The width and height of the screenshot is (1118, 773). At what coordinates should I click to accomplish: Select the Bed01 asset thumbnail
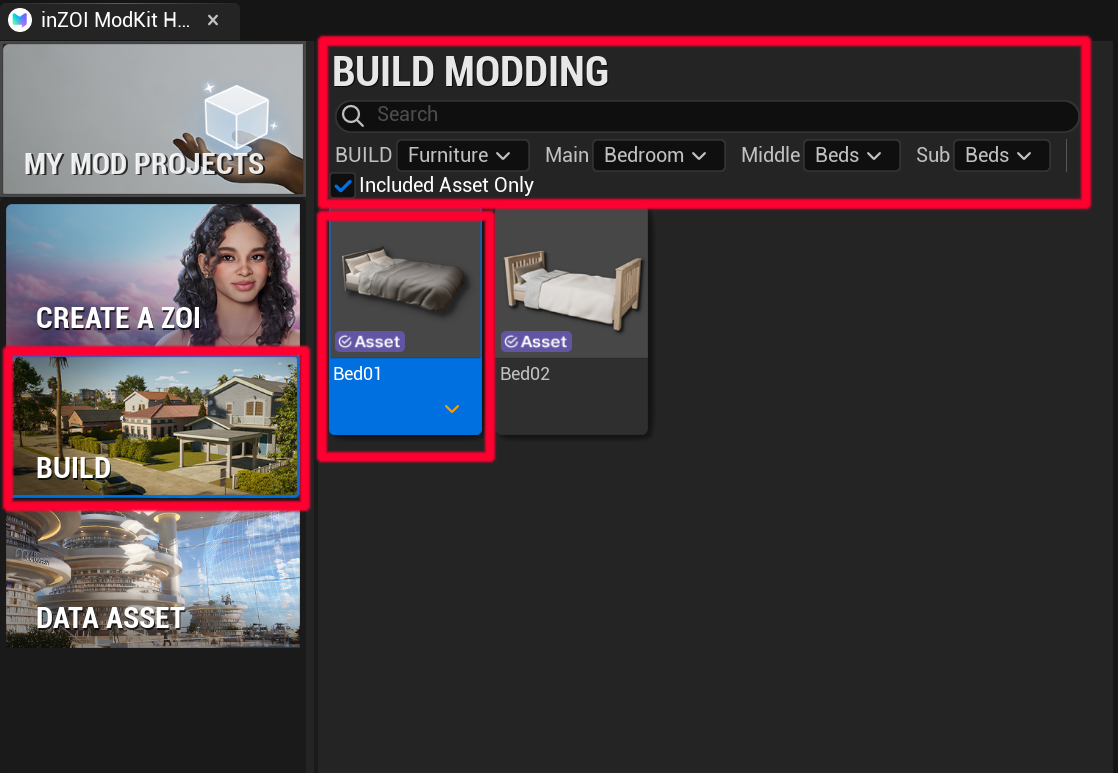click(x=406, y=287)
